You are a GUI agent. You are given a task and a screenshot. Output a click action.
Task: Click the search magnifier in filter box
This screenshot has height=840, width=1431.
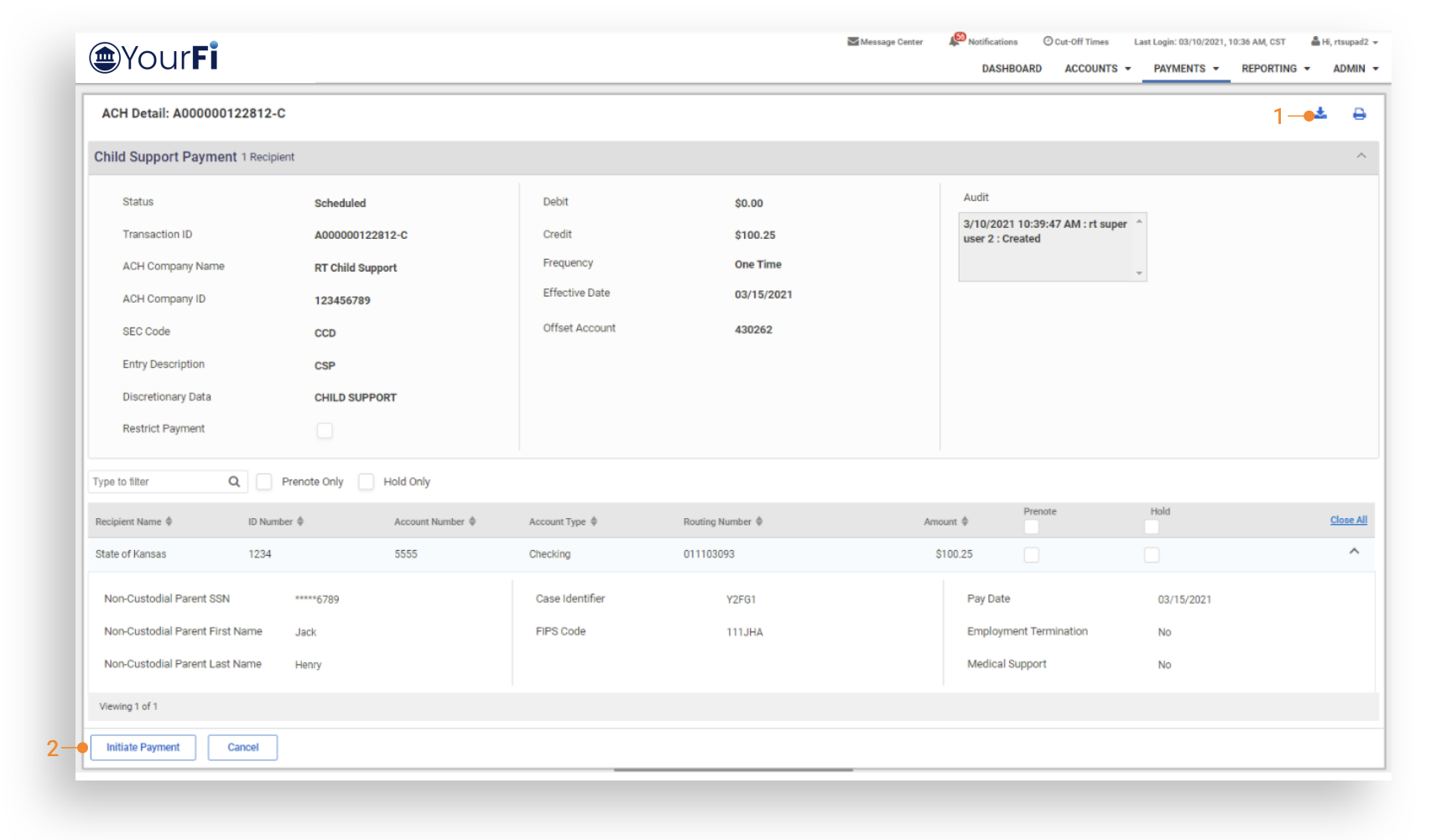234,481
